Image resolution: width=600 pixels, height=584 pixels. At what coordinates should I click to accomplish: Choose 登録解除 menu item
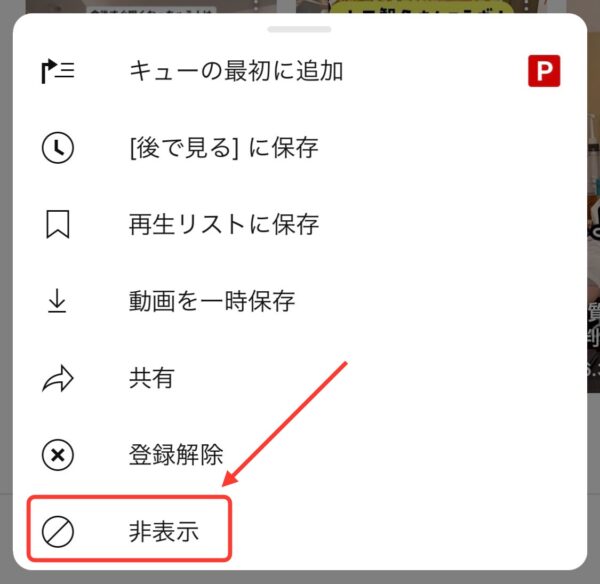pos(300,455)
